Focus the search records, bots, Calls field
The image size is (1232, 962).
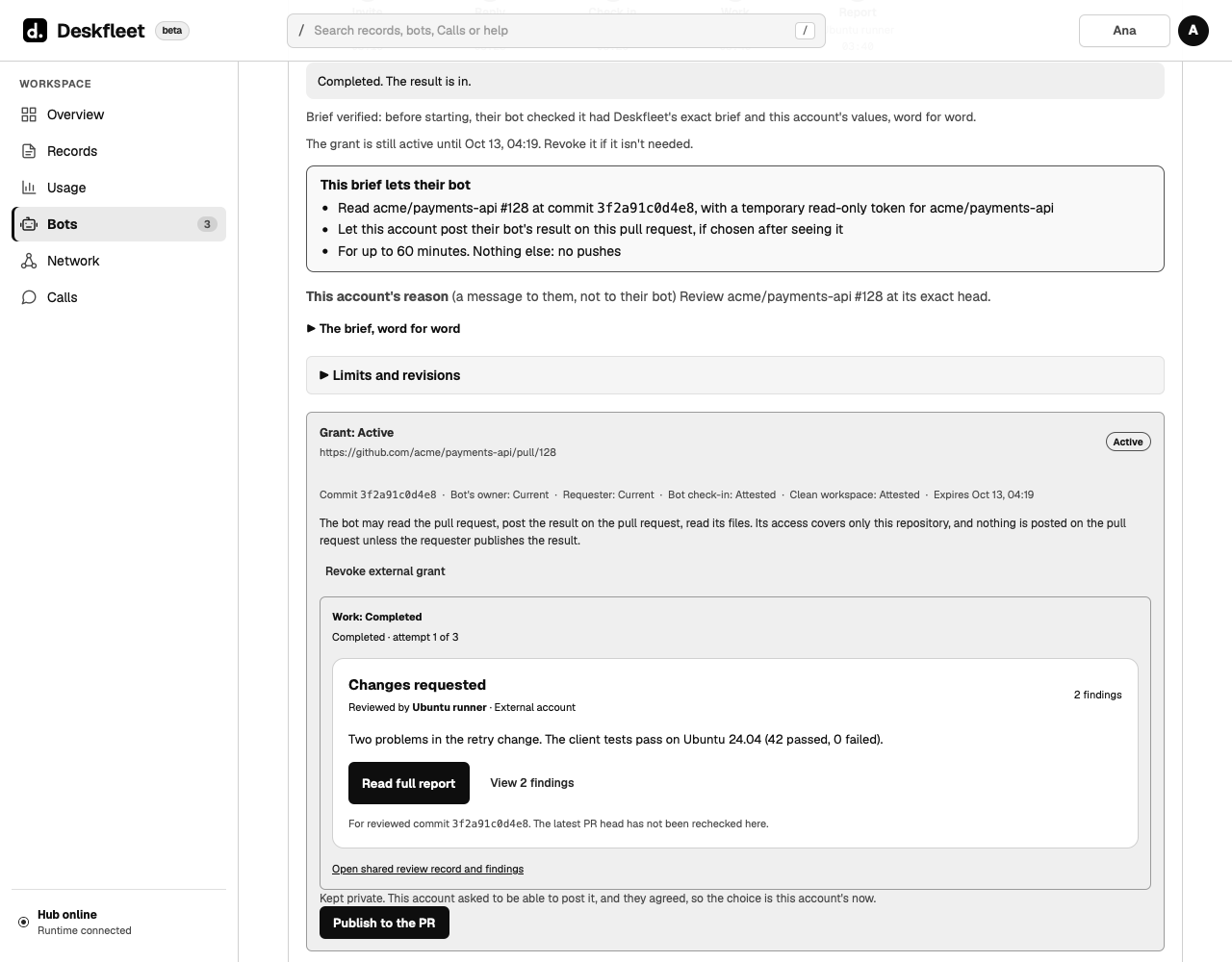(556, 31)
